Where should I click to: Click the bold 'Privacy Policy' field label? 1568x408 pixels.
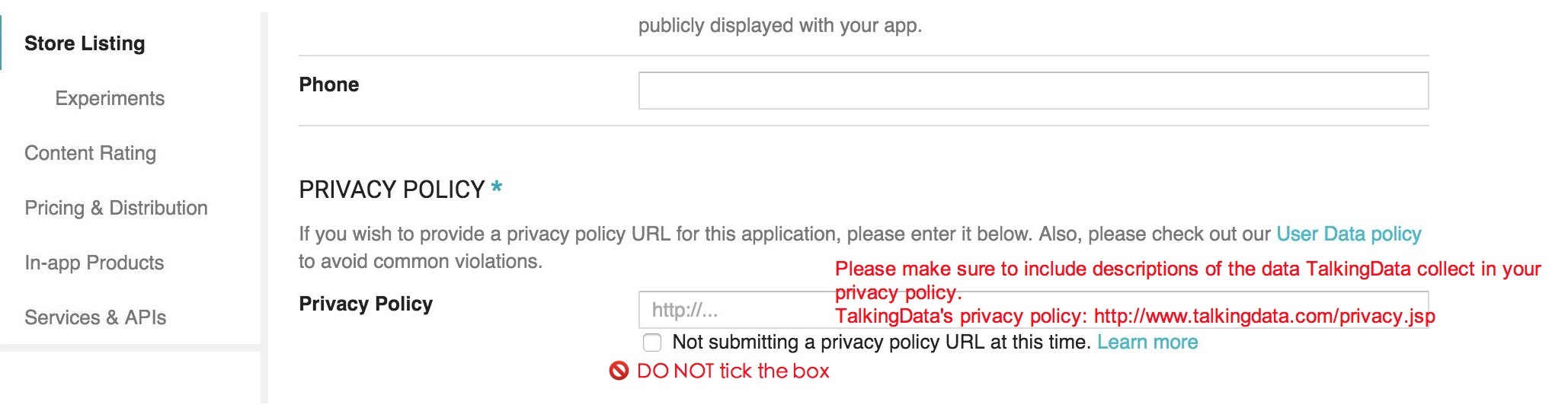(x=366, y=304)
